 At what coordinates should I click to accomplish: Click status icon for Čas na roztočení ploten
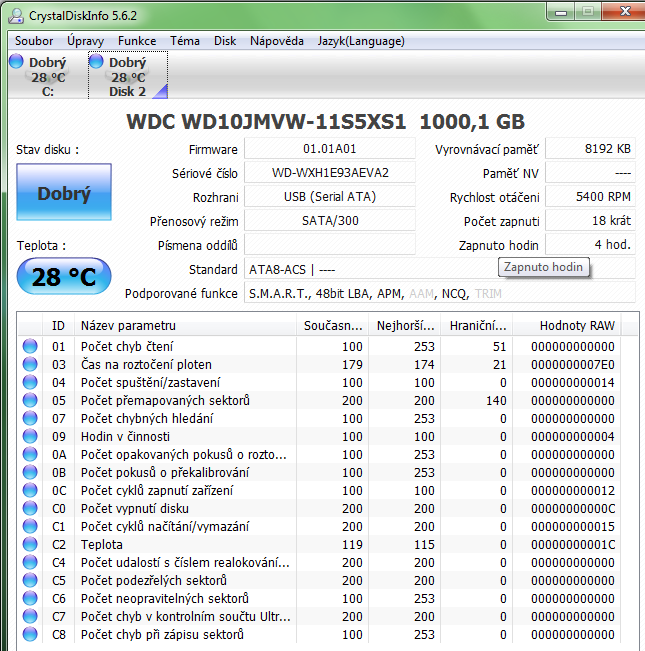(x=30, y=364)
